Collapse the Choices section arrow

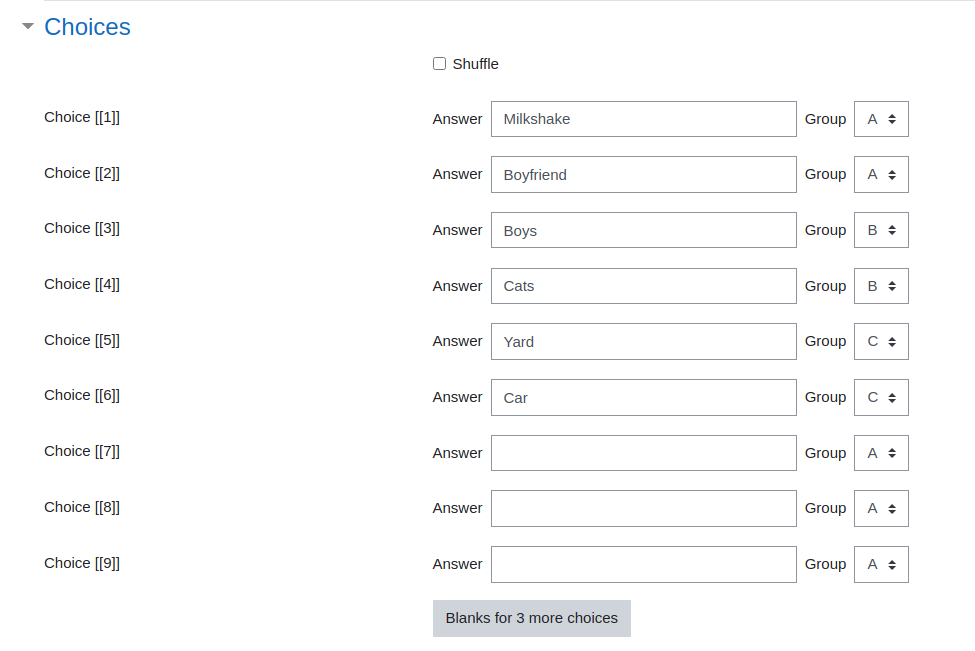(x=27, y=26)
